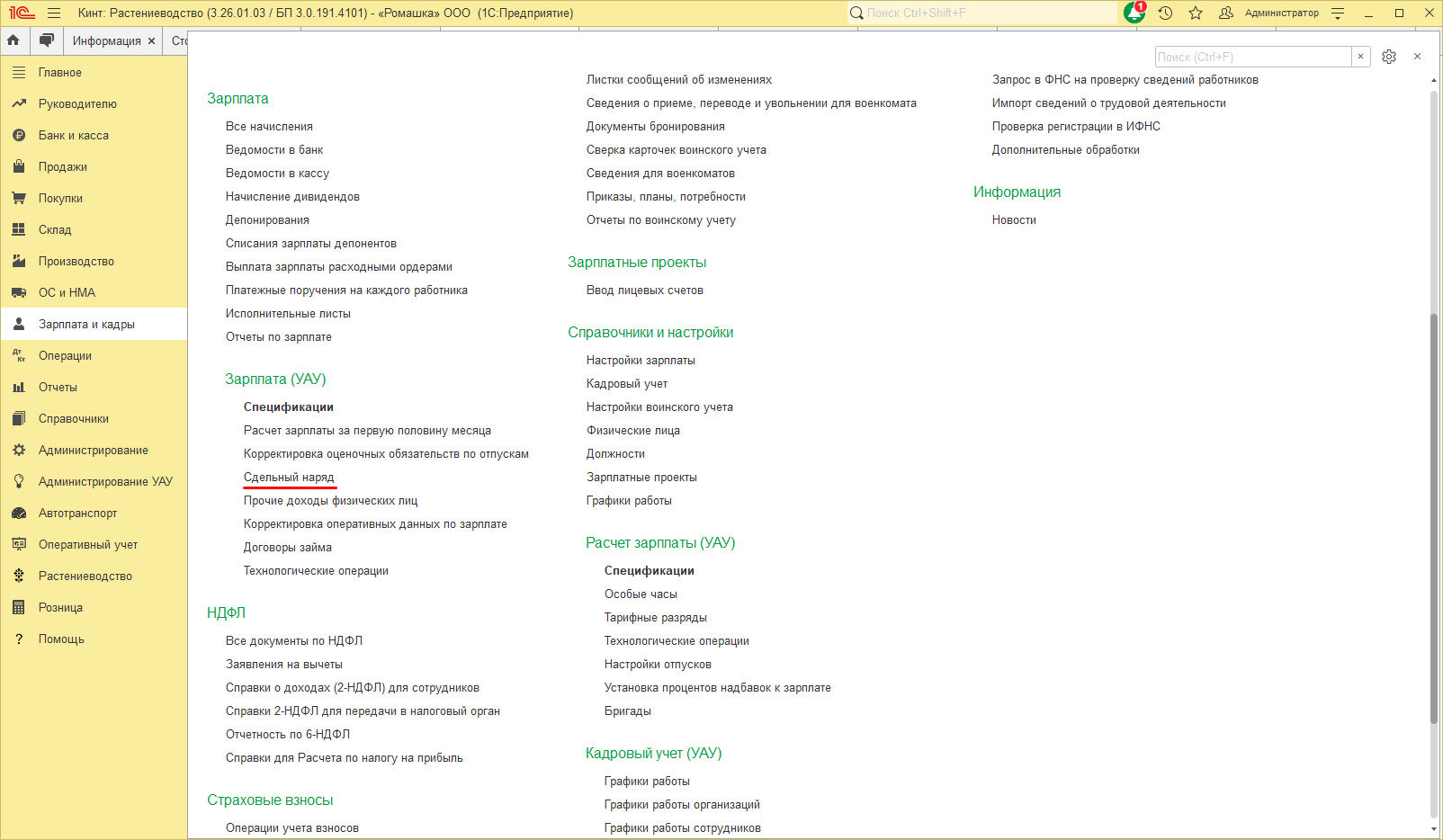The width and height of the screenshot is (1443, 840).
Task: Click the Автотранспорт gauge icon
Action: tap(19, 513)
